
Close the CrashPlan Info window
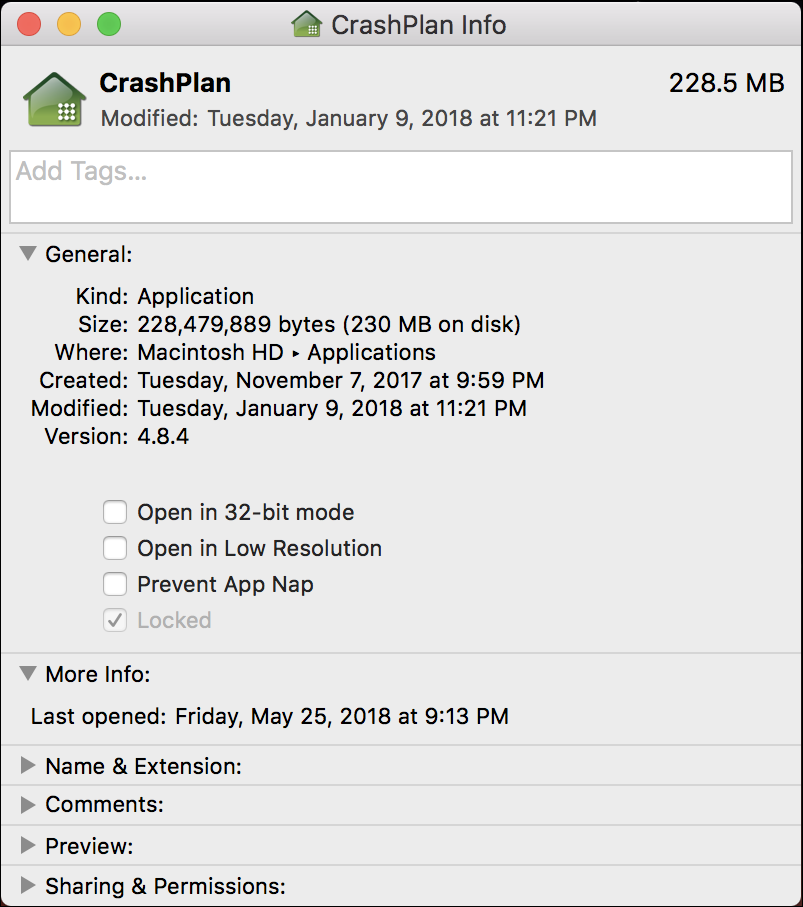click(x=29, y=24)
